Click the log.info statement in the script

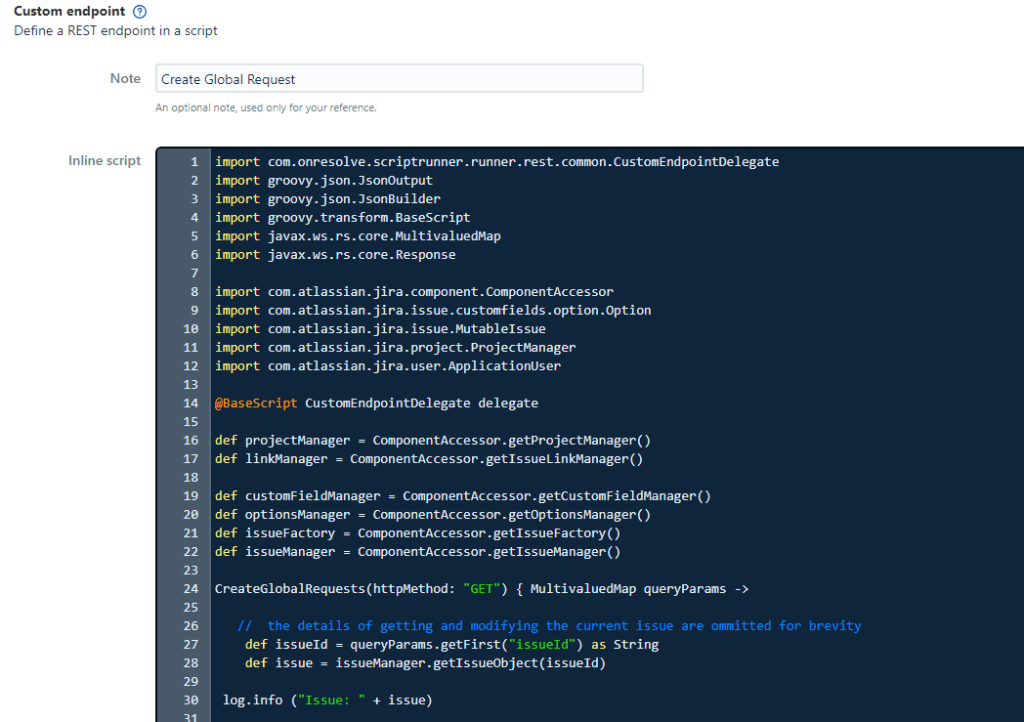[x=327, y=700]
